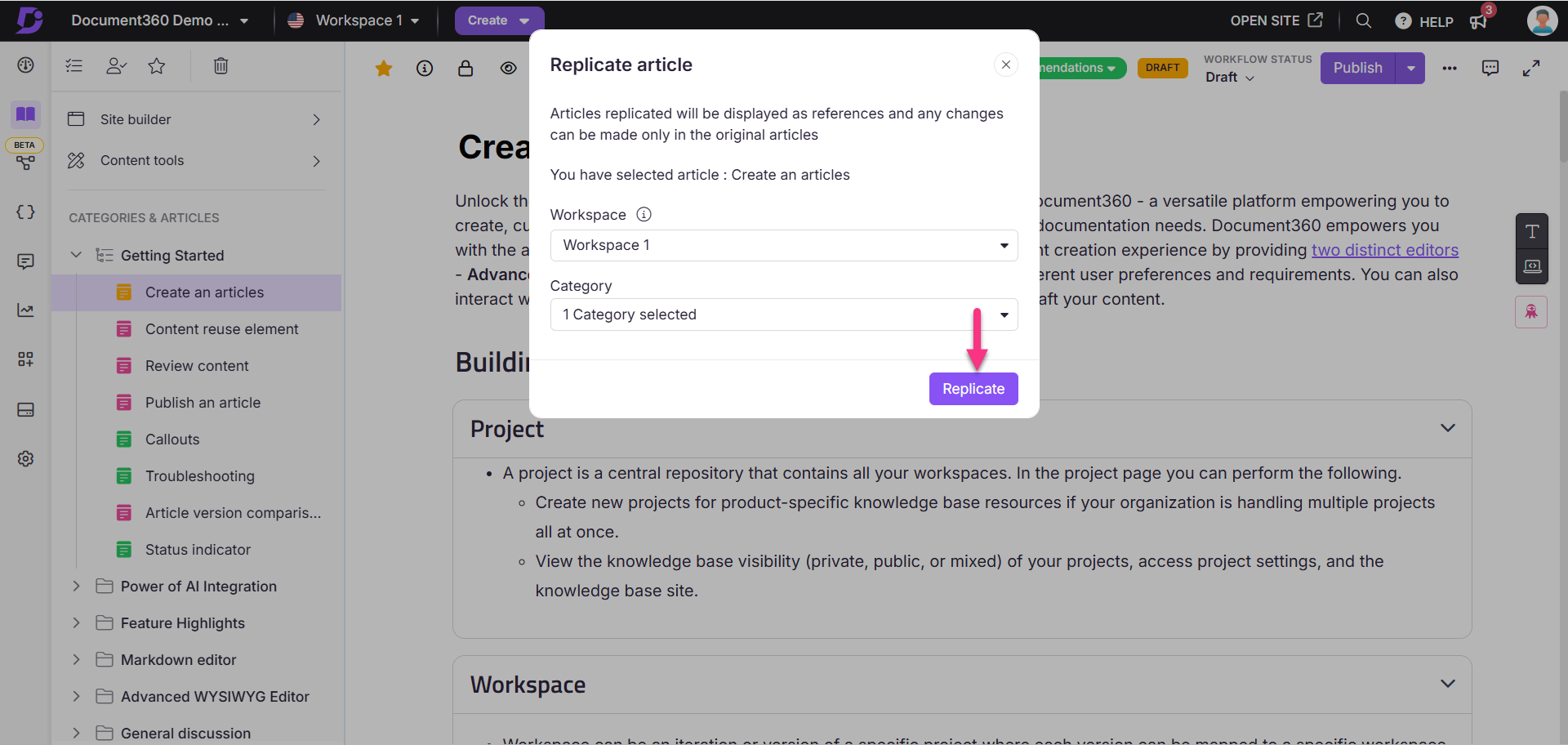Open the settings gear icon

25,458
